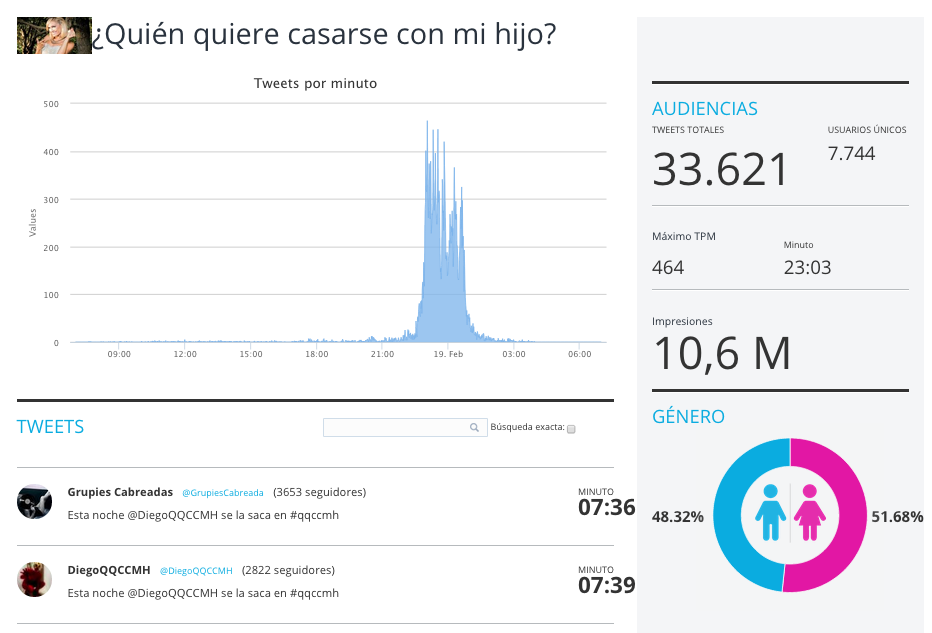The image size is (932, 633).
Task: Click the '(3653 seguidores)' follower count
Action: pyautogui.click(x=320, y=492)
